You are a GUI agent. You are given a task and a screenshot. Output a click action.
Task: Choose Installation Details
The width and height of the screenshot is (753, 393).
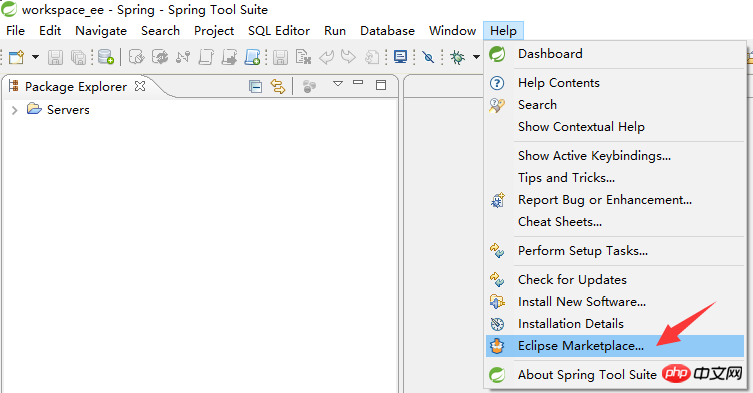tap(615, 324)
